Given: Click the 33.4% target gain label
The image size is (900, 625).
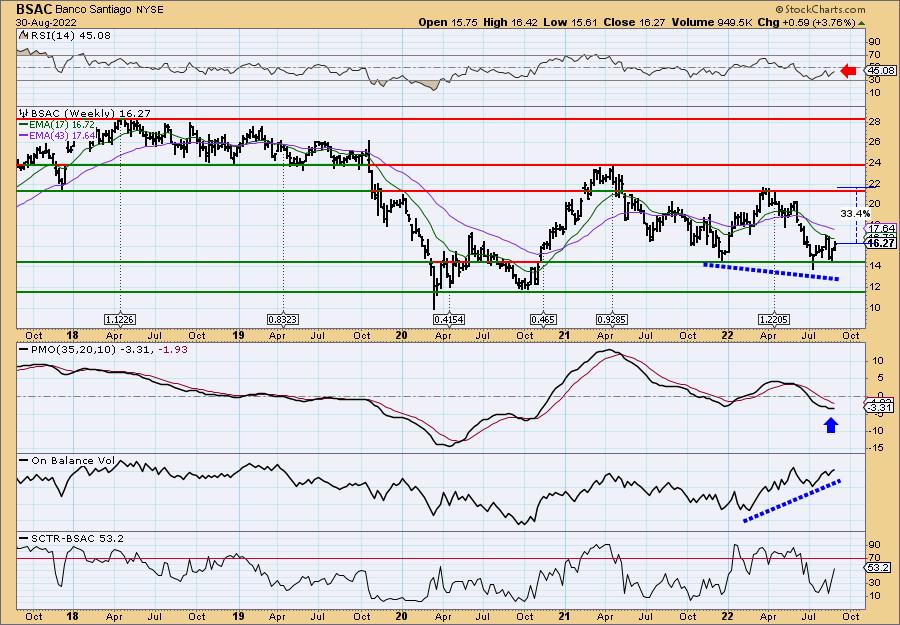Looking at the screenshot, I should tap(855, 213).
